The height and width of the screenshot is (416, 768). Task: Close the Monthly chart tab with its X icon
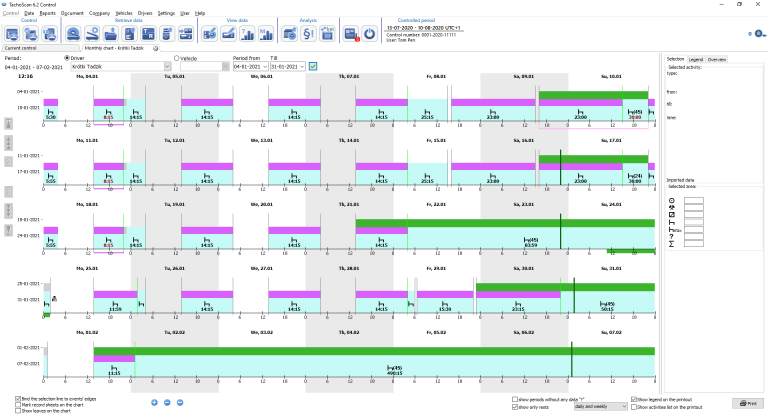pyautogui.click(x=154, y=47)
